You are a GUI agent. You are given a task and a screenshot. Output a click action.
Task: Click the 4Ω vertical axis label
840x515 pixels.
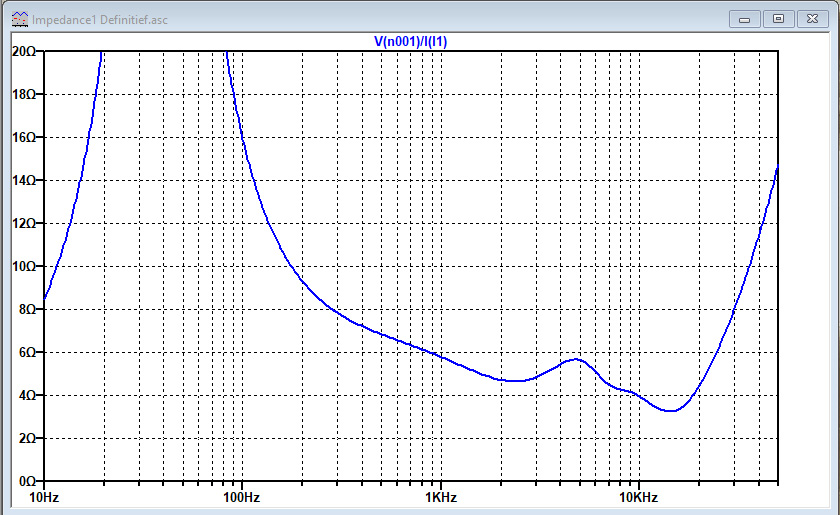(27, 395)
